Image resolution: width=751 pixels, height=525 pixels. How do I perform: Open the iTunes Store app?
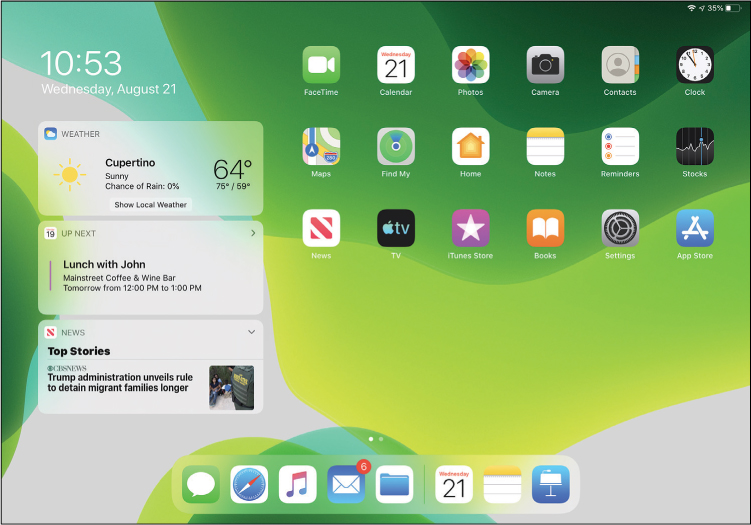click(x=470, y=228)
